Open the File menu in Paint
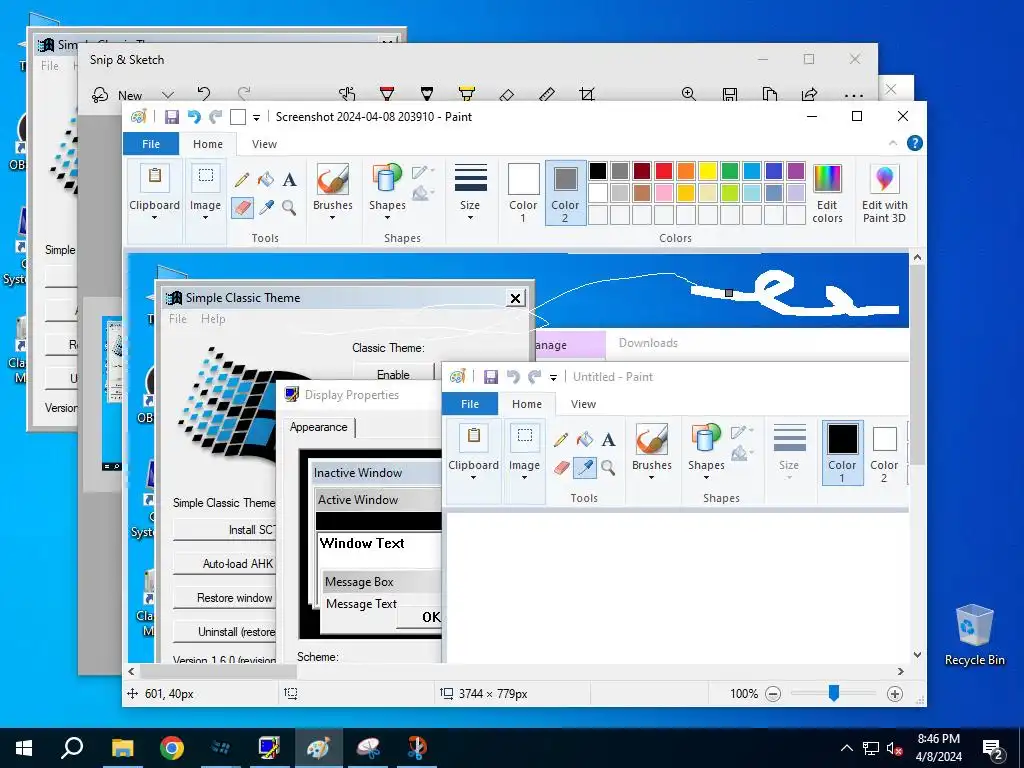The width and height of the screenshot is (1024, 768). 151,144
